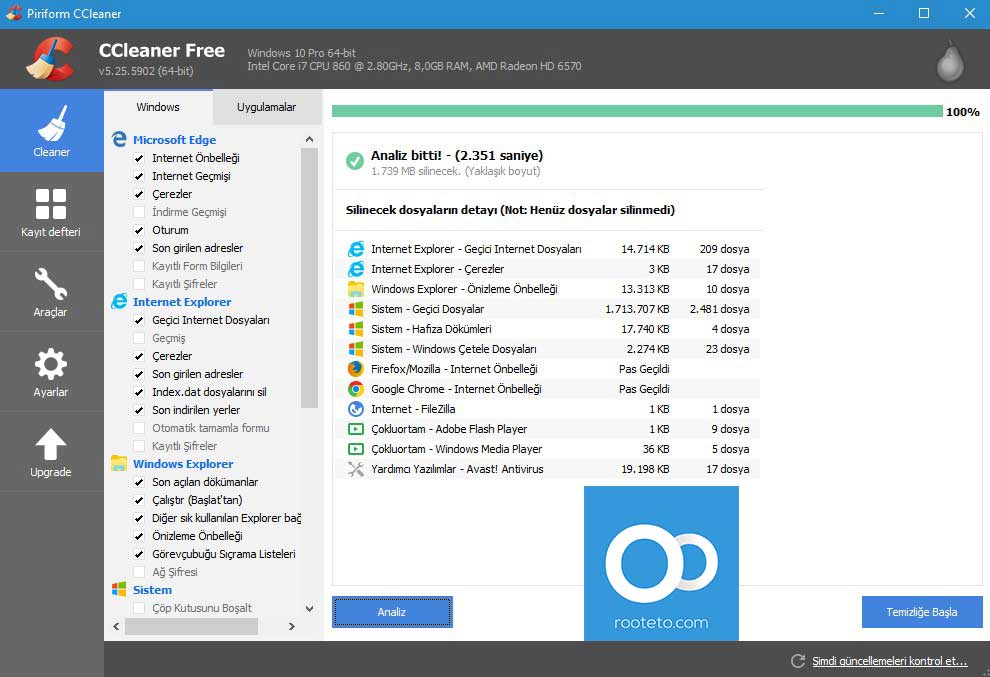Collapse the Internet Explorer category heading

pyautogui.click(x=182, y=302)
